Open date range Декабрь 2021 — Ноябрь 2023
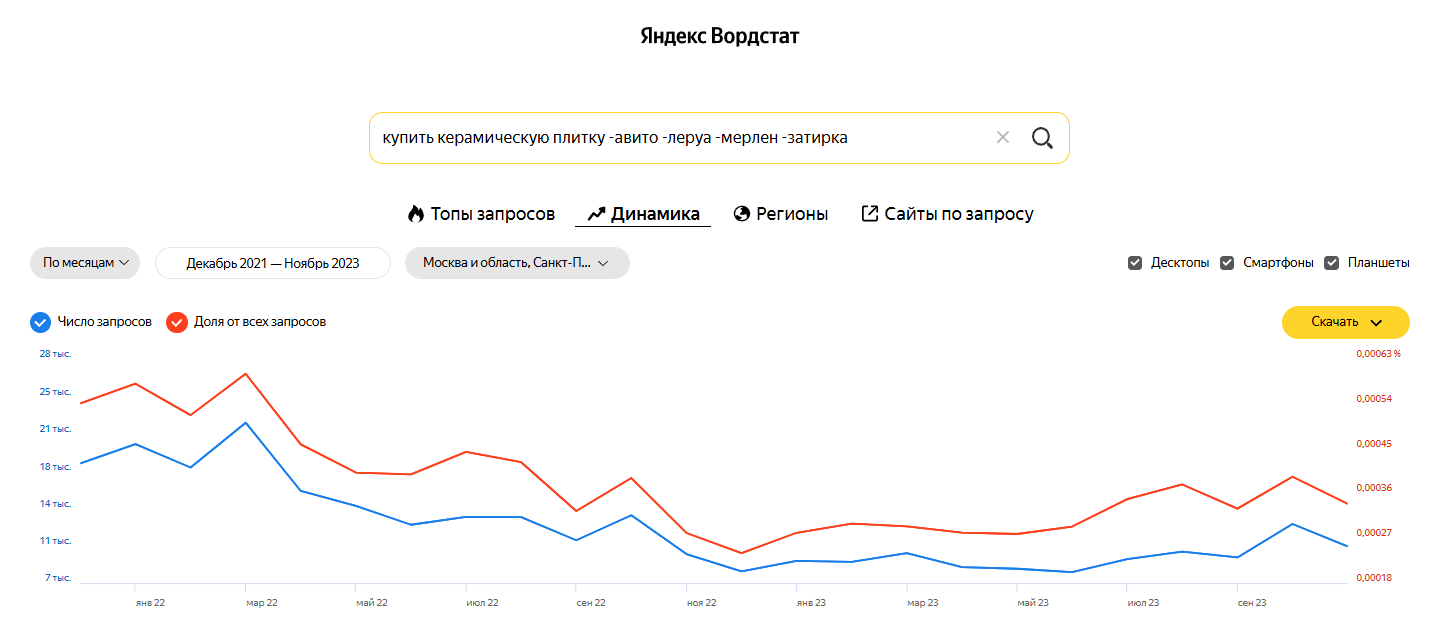 pos(273,263)
